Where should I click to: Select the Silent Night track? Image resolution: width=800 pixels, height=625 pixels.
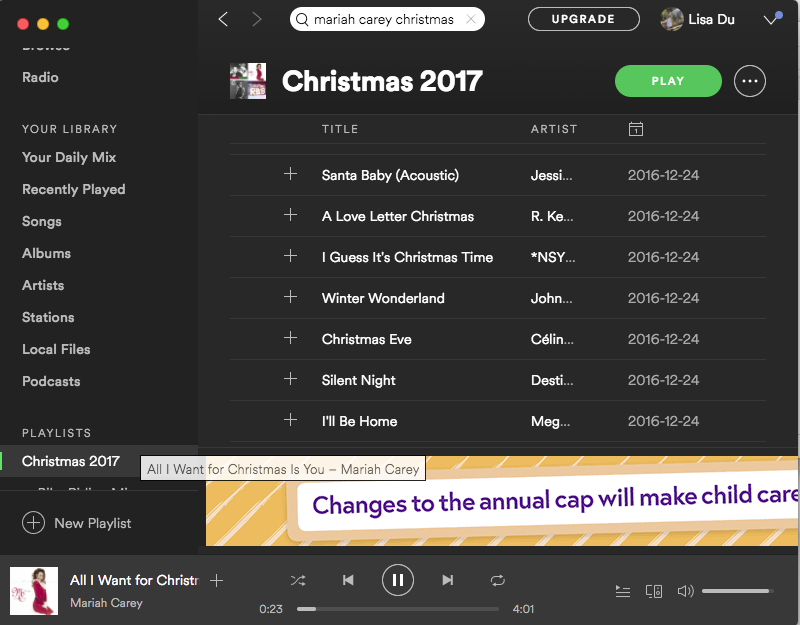click(358, 380)
